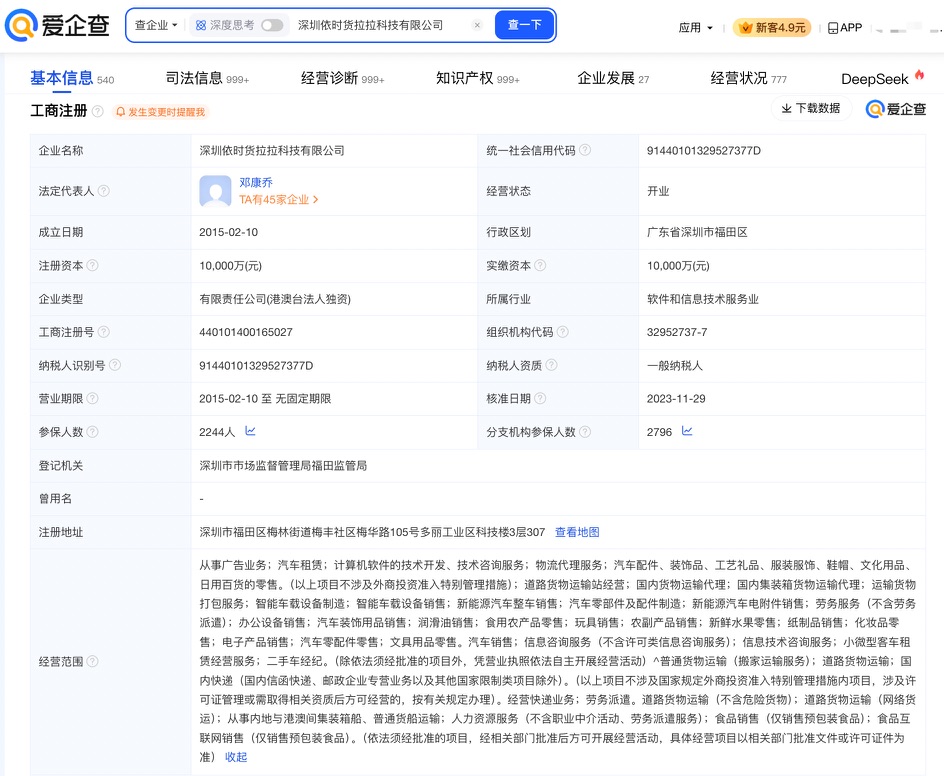Click the 邓康乔 avatar thumbnail
This screenshot has height=776, width=944.
[x=215, y=191]
